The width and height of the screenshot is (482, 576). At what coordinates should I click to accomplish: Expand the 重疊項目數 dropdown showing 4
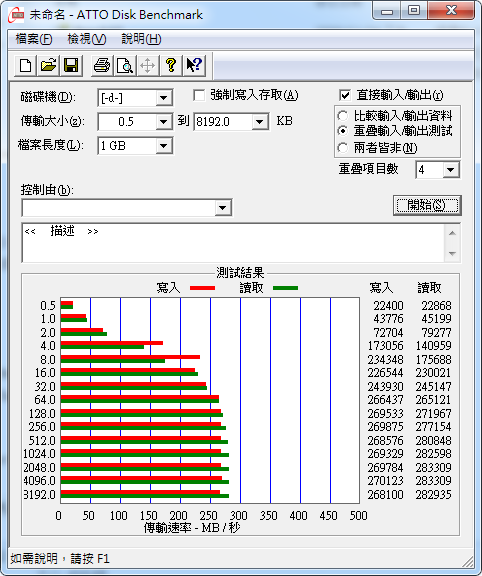450,170
